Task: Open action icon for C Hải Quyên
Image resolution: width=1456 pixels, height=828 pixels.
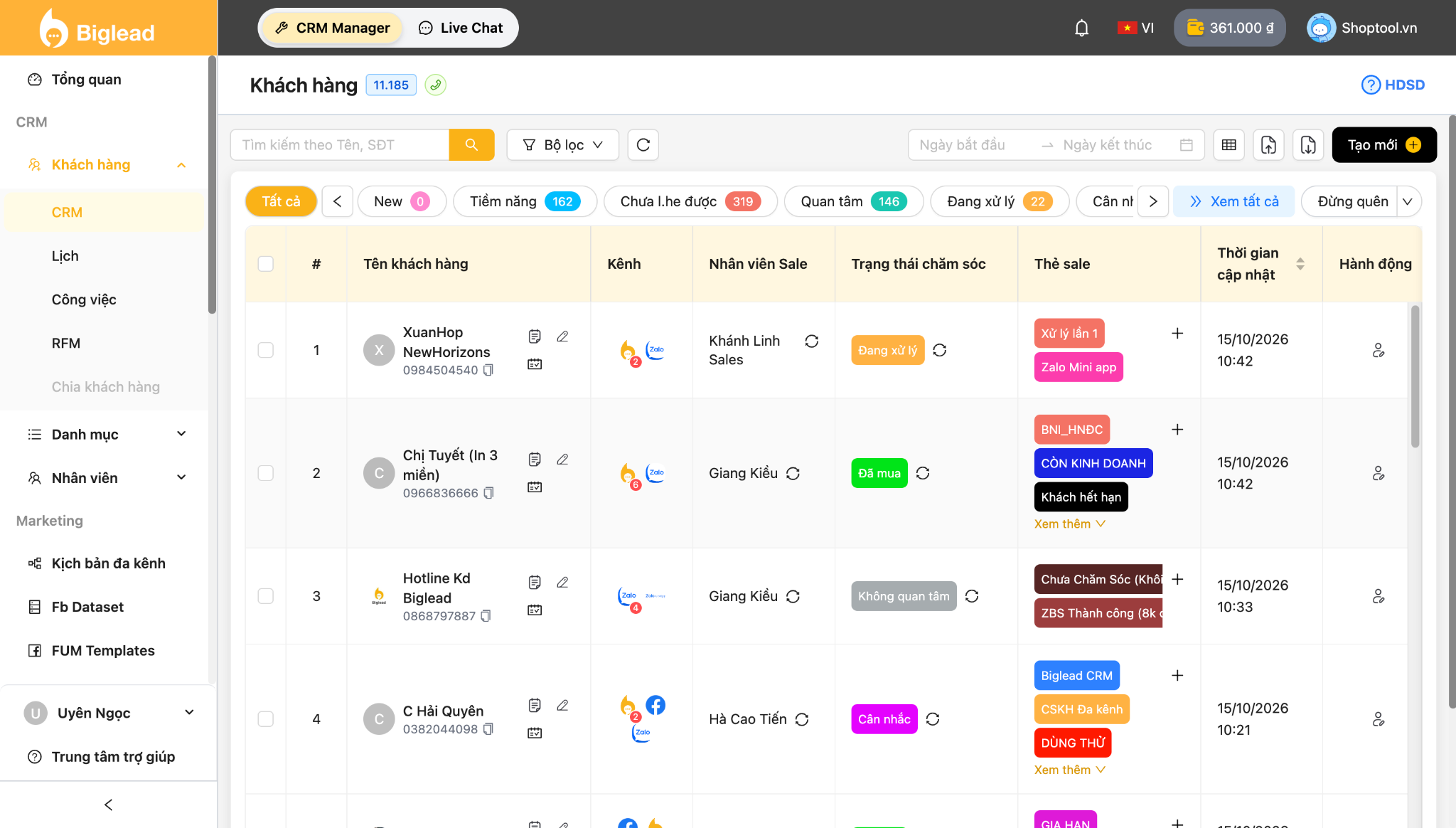Action: coord(1379,719)
